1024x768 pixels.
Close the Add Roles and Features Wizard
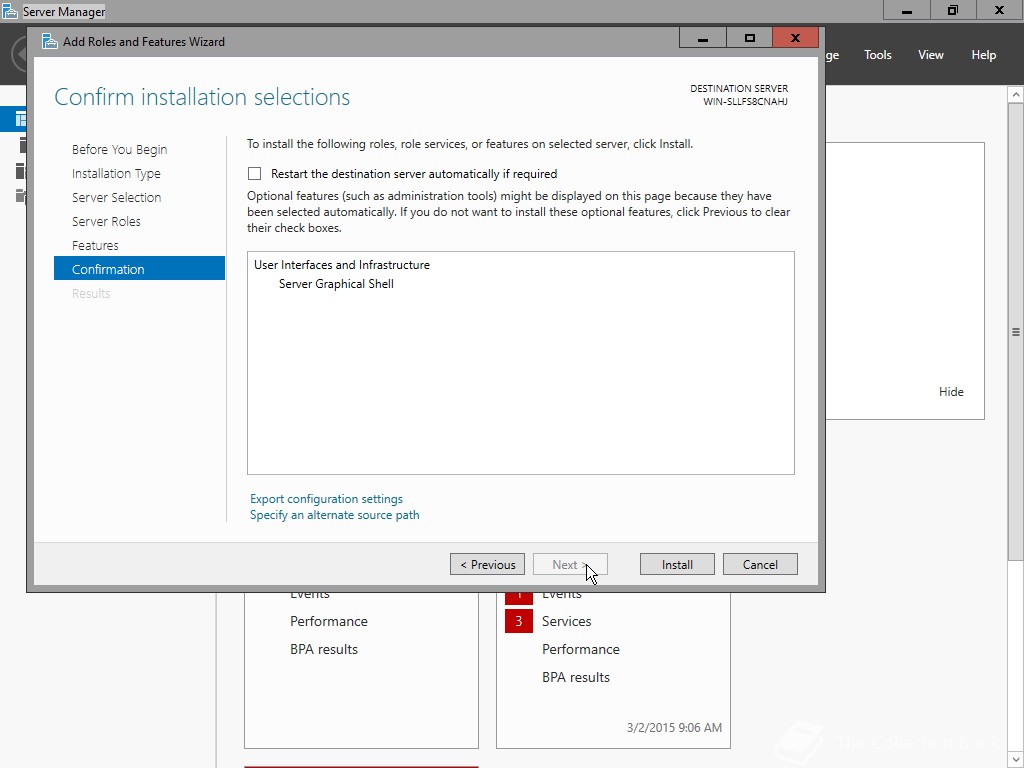pyautogui.click(x=795, y=38)
